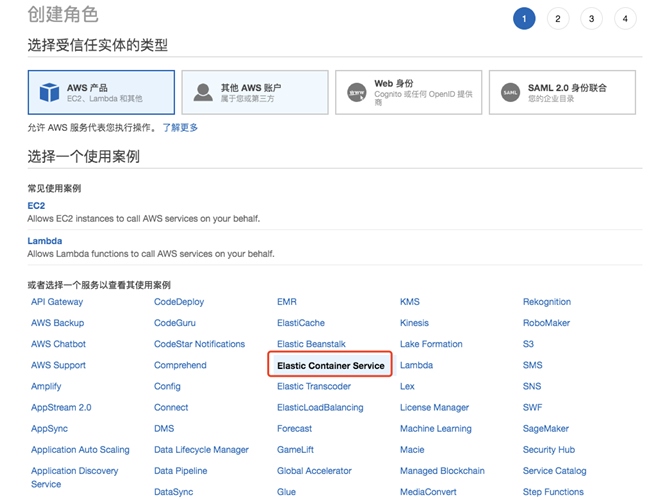The height and width of the screenshot is (500, 650).
Task: Click the other AWS account person icon
Action: click(x=203, y=92)
